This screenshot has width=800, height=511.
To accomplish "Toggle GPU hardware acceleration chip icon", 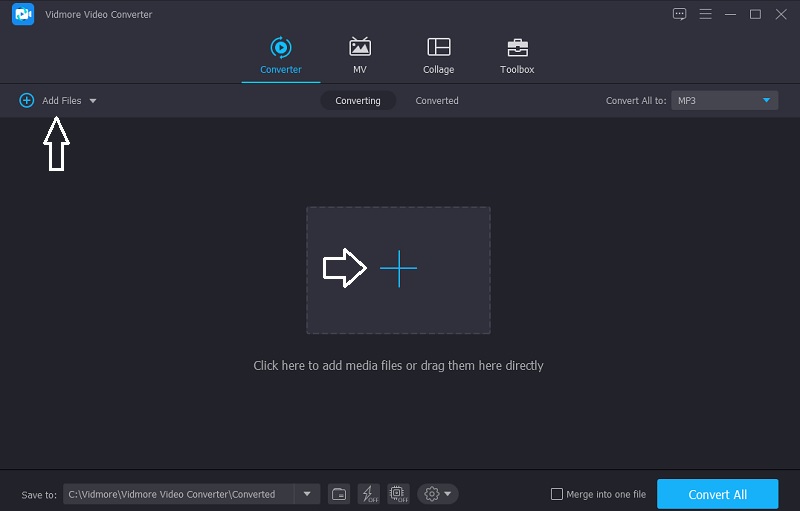I will coord(398,494).
